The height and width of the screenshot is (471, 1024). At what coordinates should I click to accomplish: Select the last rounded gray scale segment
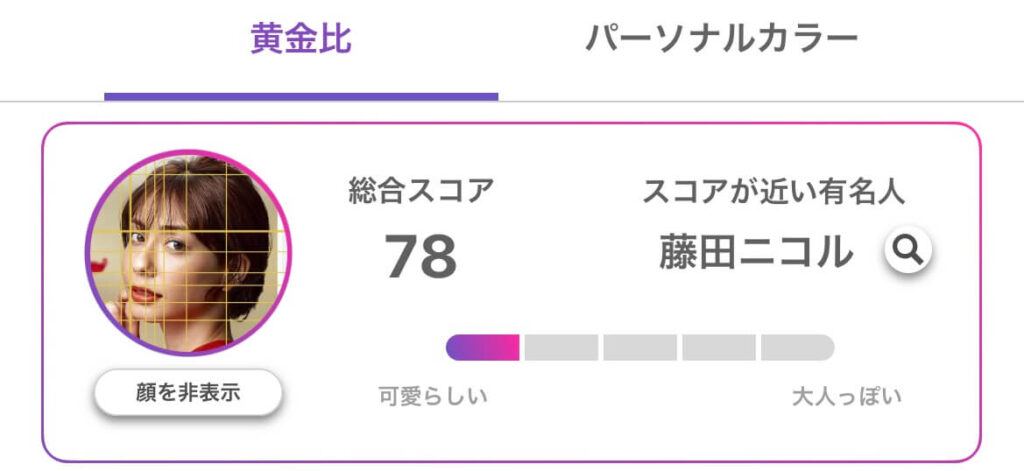[798, 348]
